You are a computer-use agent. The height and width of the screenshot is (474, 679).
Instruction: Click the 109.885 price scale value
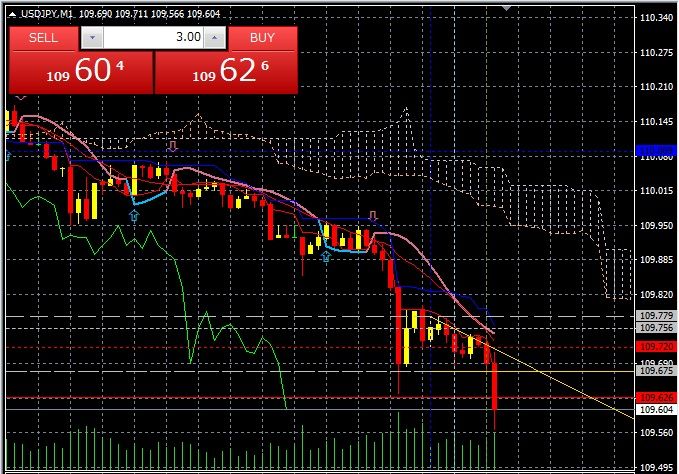(x=656, y=260)
